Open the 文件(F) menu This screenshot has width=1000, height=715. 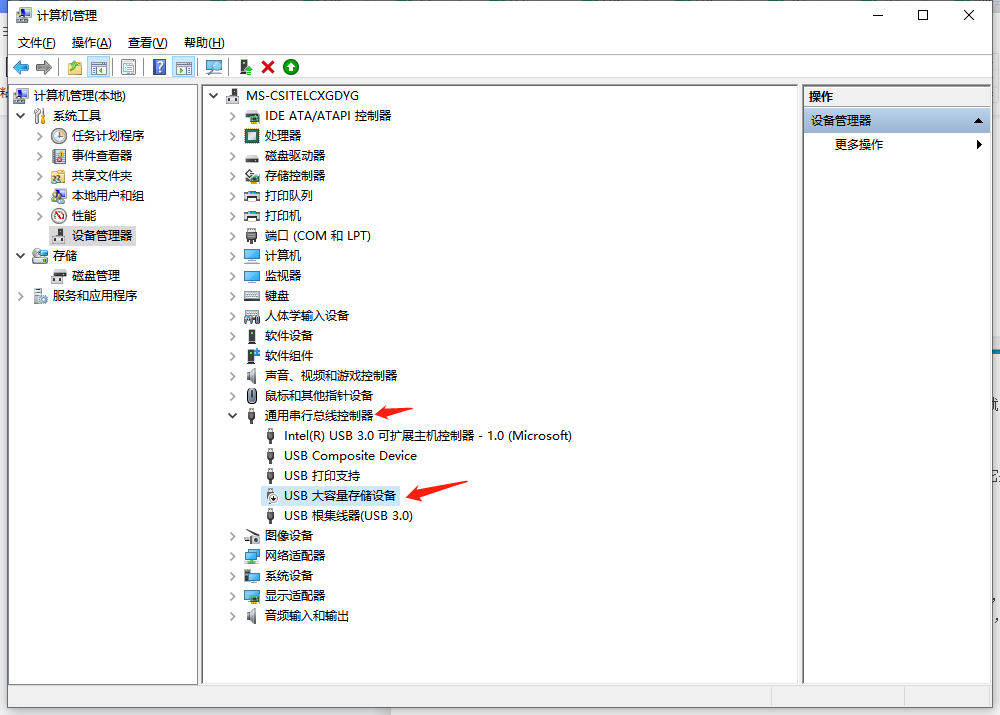(x=37, y=43)
